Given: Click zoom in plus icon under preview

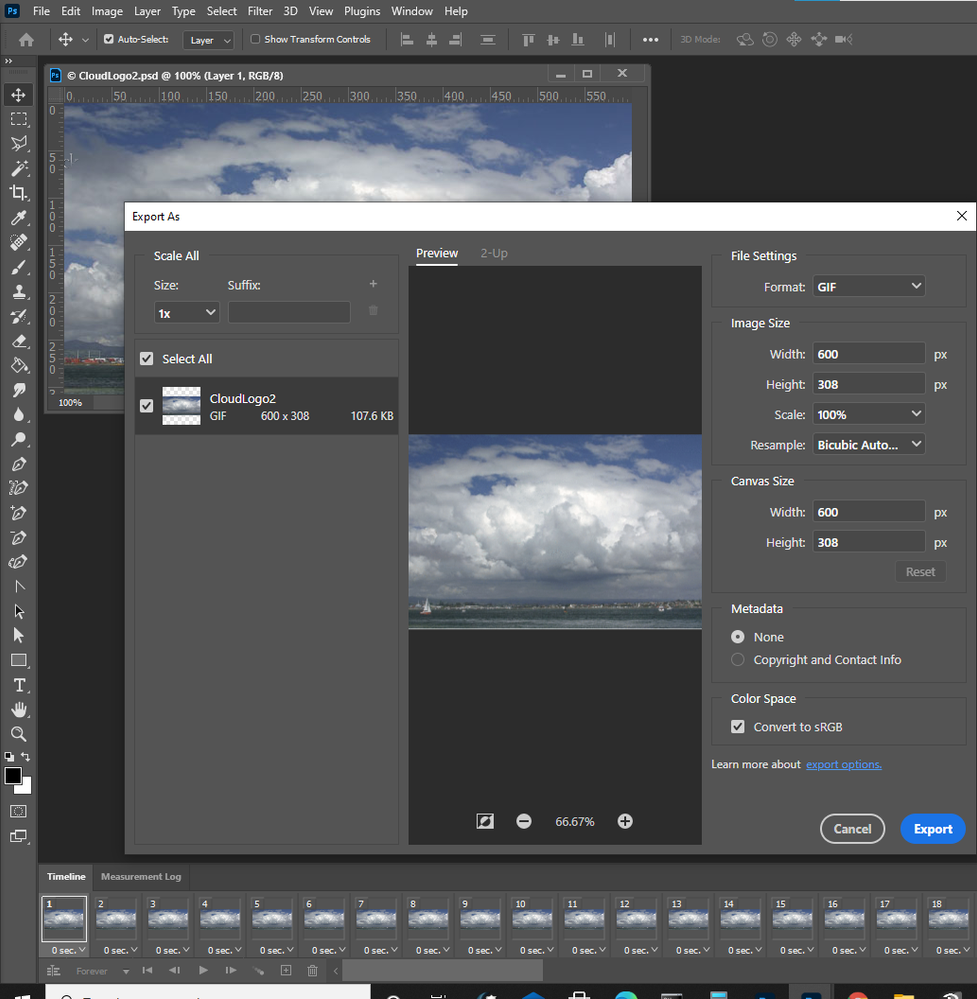Looking at the screenshot, I should [625, 821].
